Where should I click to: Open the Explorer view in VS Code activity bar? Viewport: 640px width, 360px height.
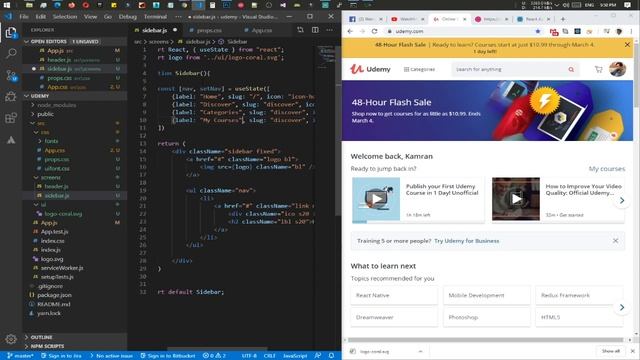coord(11,32)
